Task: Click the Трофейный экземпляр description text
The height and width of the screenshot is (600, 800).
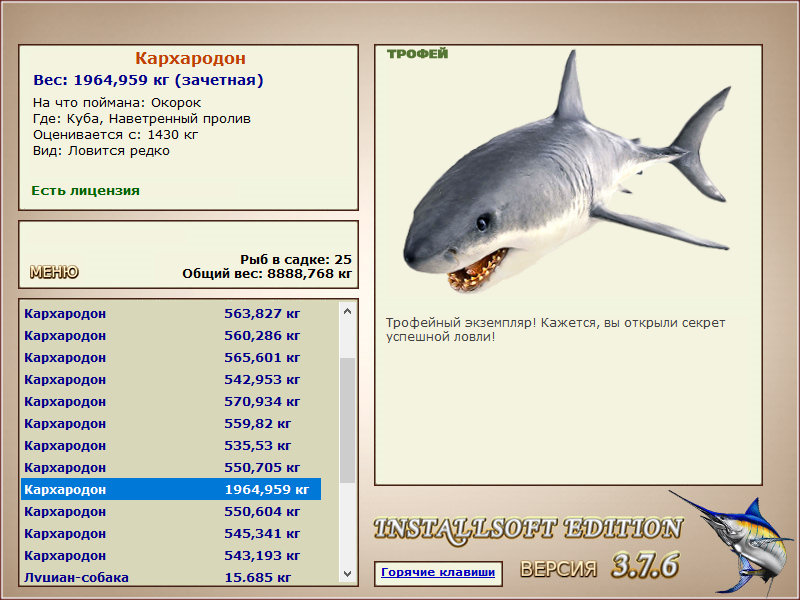Action: point(555,330)
